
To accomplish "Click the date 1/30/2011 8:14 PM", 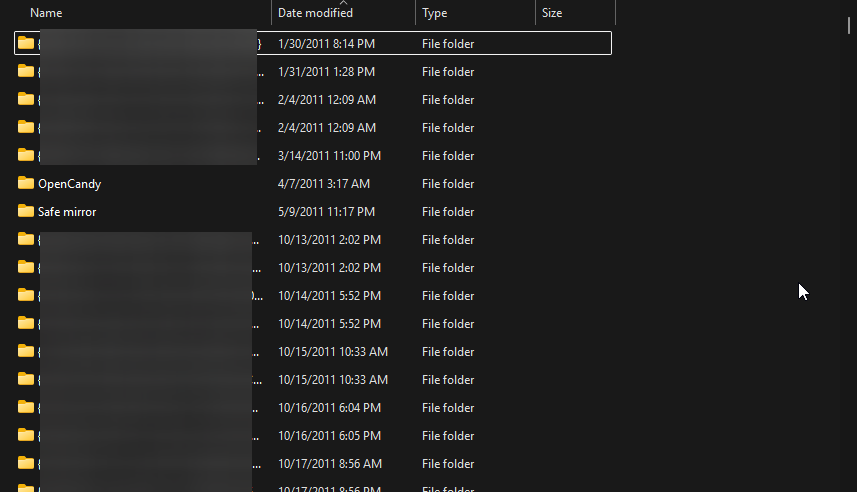I will coord(326,44).
